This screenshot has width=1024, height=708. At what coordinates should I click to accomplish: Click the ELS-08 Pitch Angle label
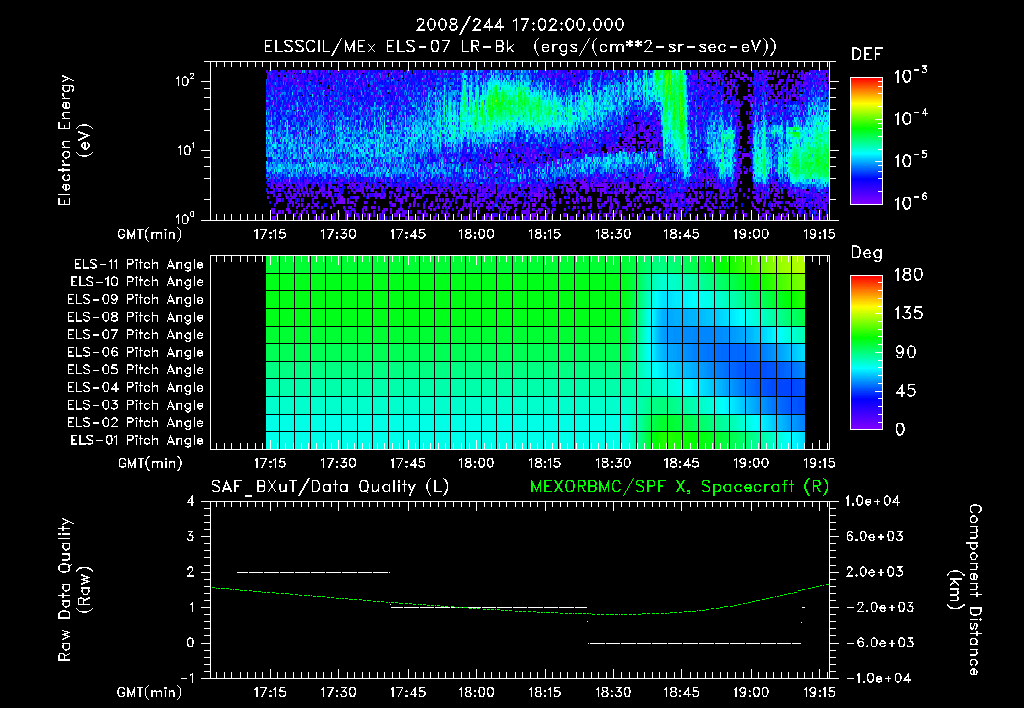[x=136, y=317]
